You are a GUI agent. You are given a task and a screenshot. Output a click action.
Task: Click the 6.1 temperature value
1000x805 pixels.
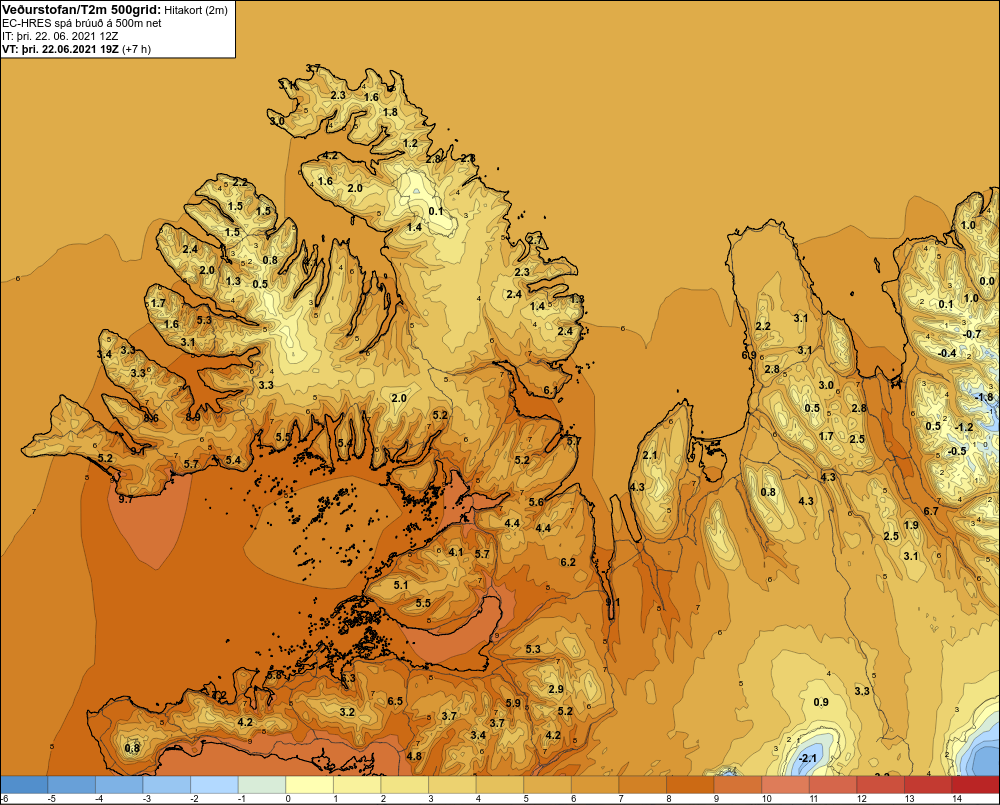point(551,390)
